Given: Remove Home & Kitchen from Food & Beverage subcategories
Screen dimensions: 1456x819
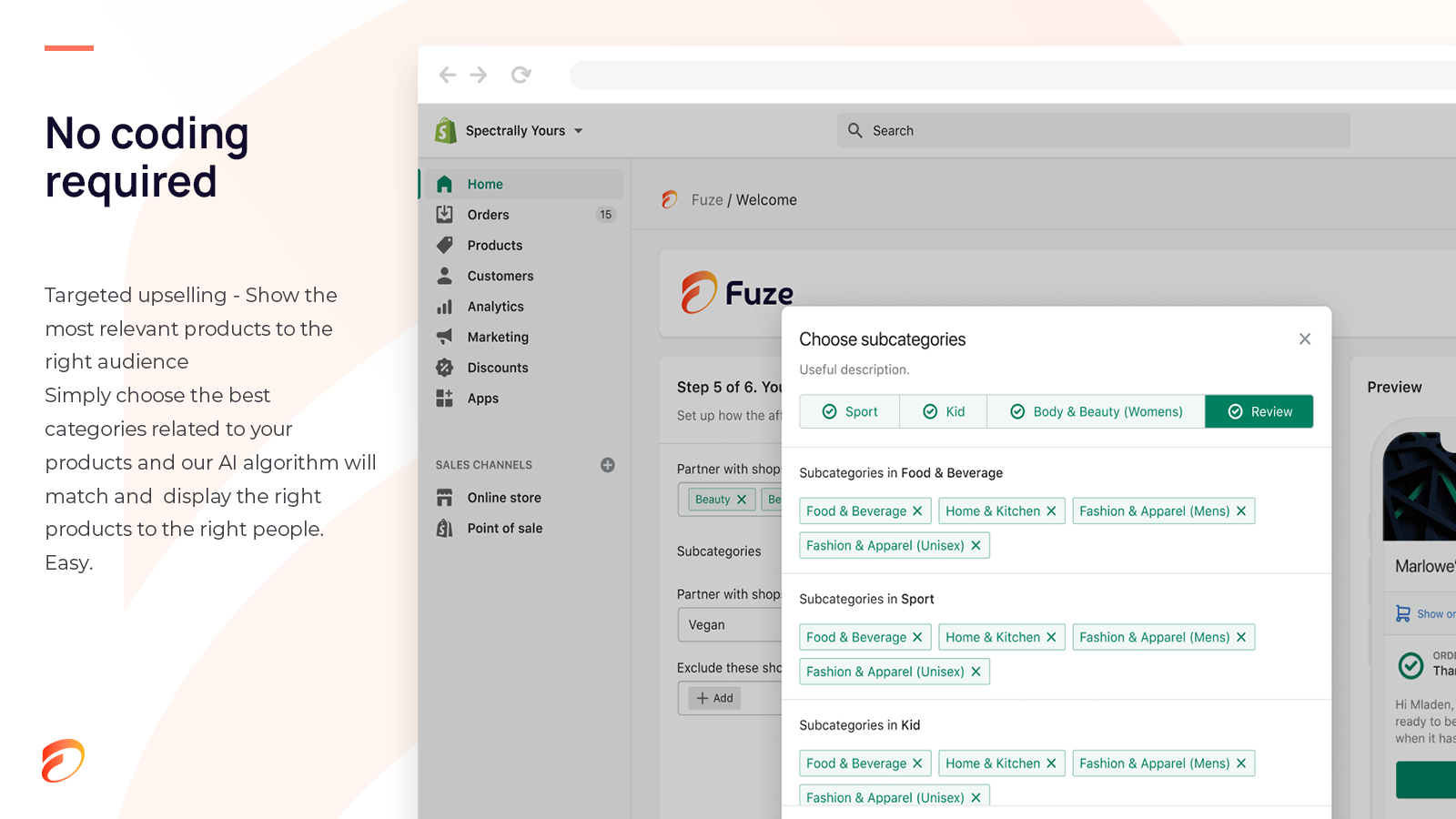Looking at the screenshot, I should (x=1051, y=511).
